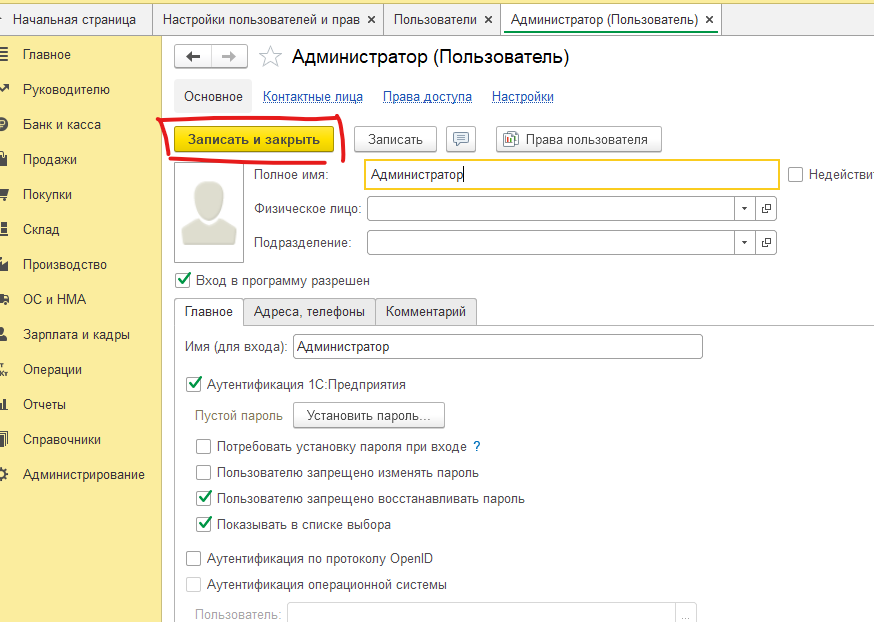Toggle Аутентификация операционной системы checkbox
The height and width of the screenshot is (622, 874).
click(x=193, y=585)
